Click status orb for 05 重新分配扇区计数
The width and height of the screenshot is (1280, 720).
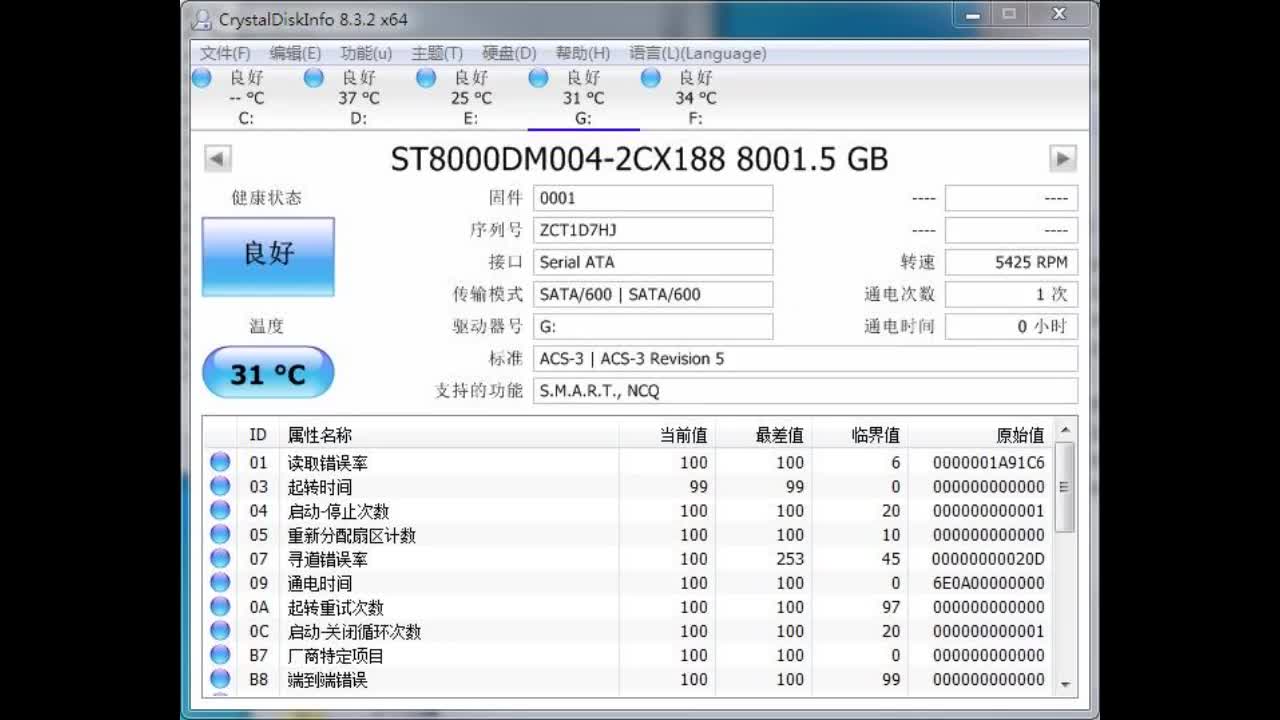coord(220,534)
